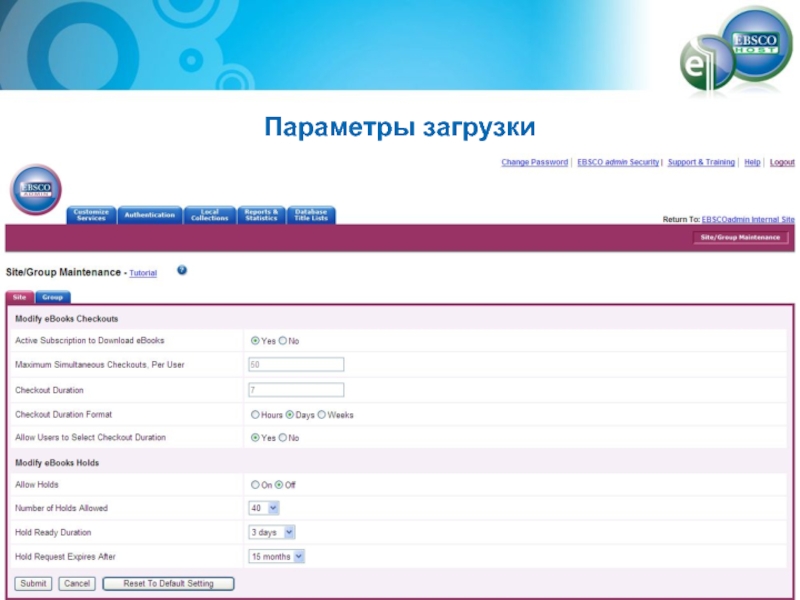Click the EBSCO admin logo icon
Viewport: 800px width, 600px height.
(x=36, y=190)
